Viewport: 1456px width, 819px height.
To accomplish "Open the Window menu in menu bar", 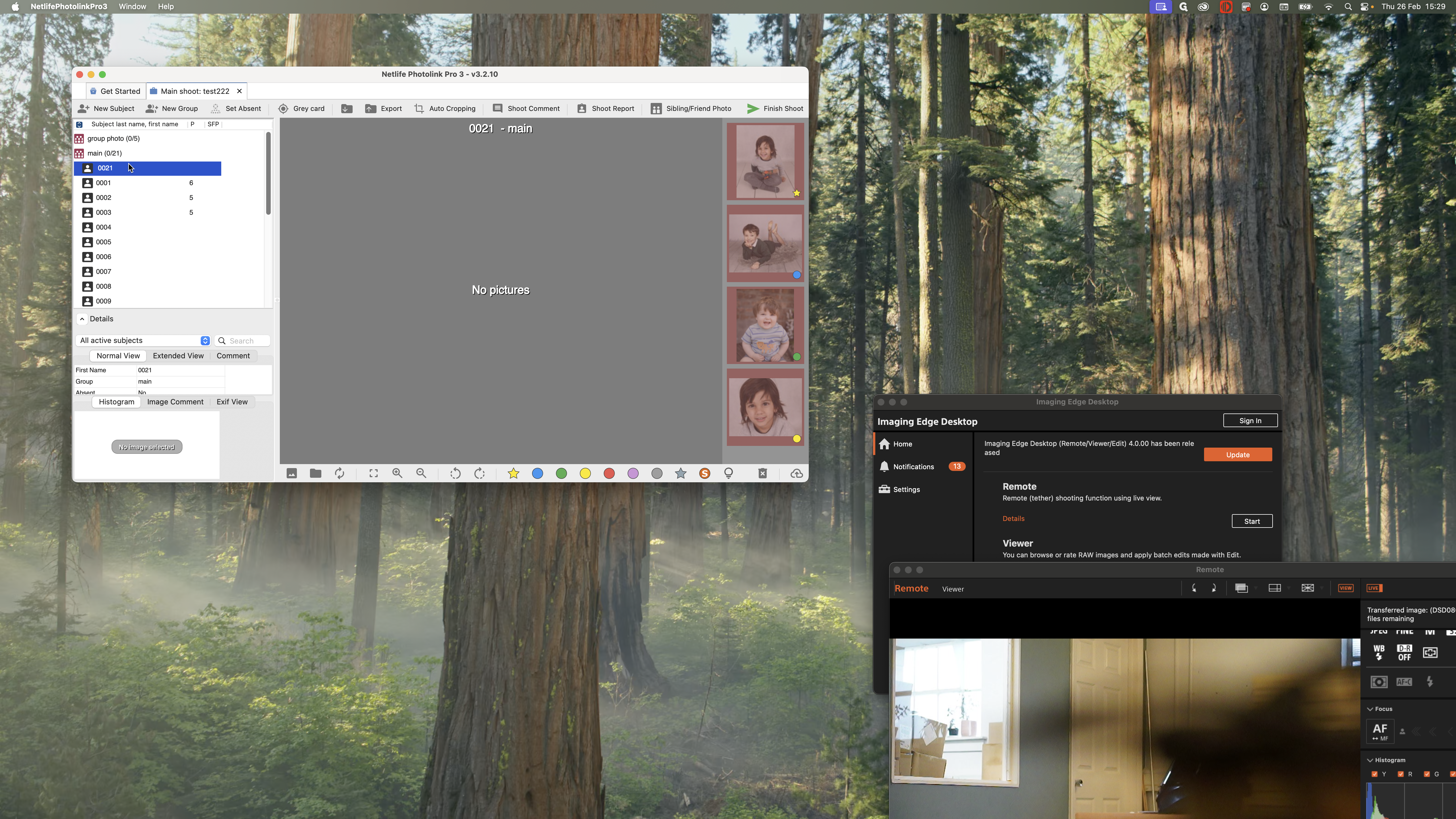I will (x=132, y=7).
